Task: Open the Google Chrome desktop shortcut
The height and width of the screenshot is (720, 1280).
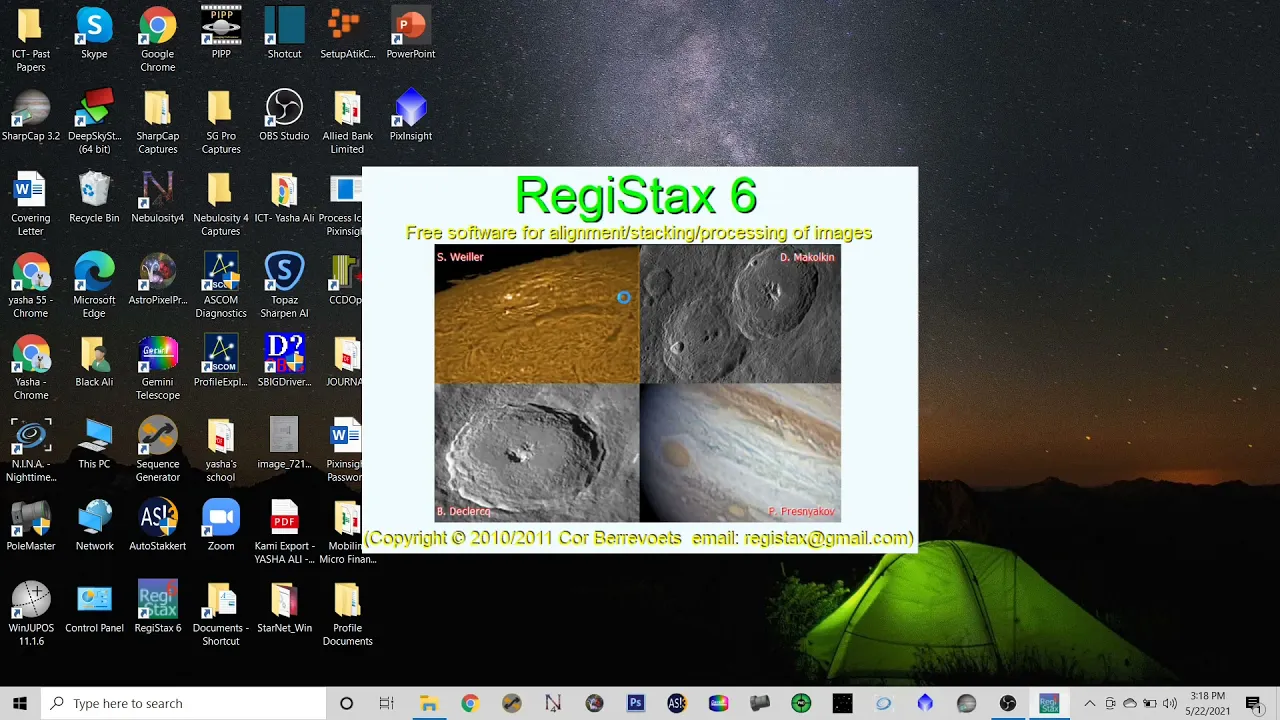Action: (x=157, y=39)
